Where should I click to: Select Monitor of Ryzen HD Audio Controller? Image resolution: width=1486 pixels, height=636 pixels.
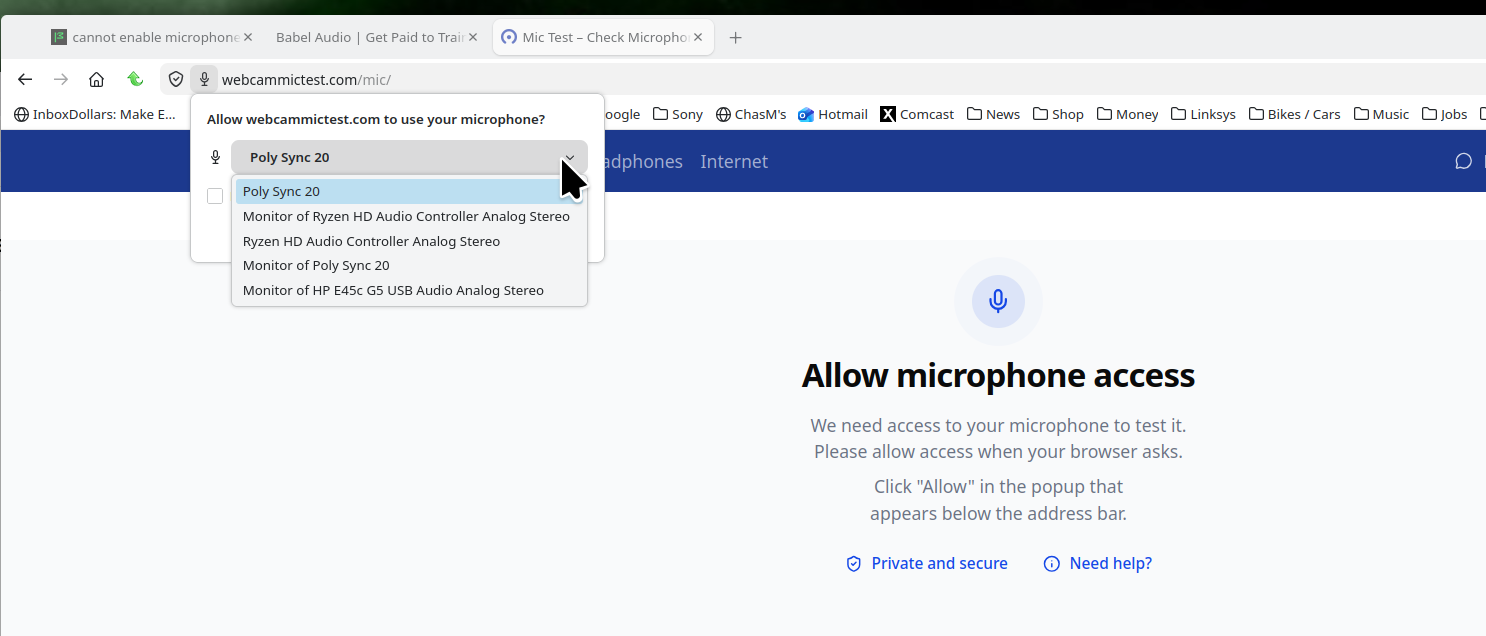409,216
